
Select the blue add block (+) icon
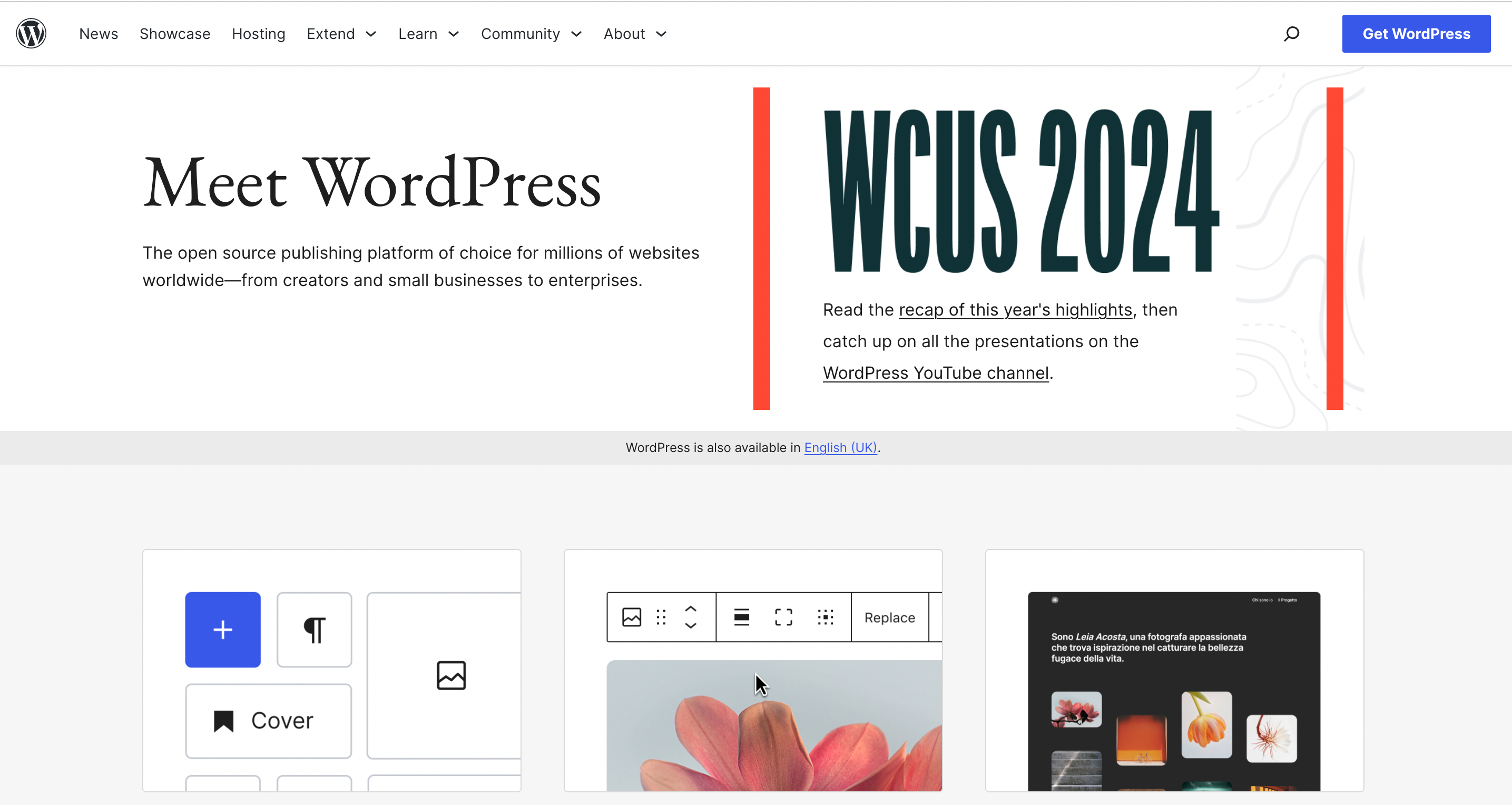click(222, 630)
